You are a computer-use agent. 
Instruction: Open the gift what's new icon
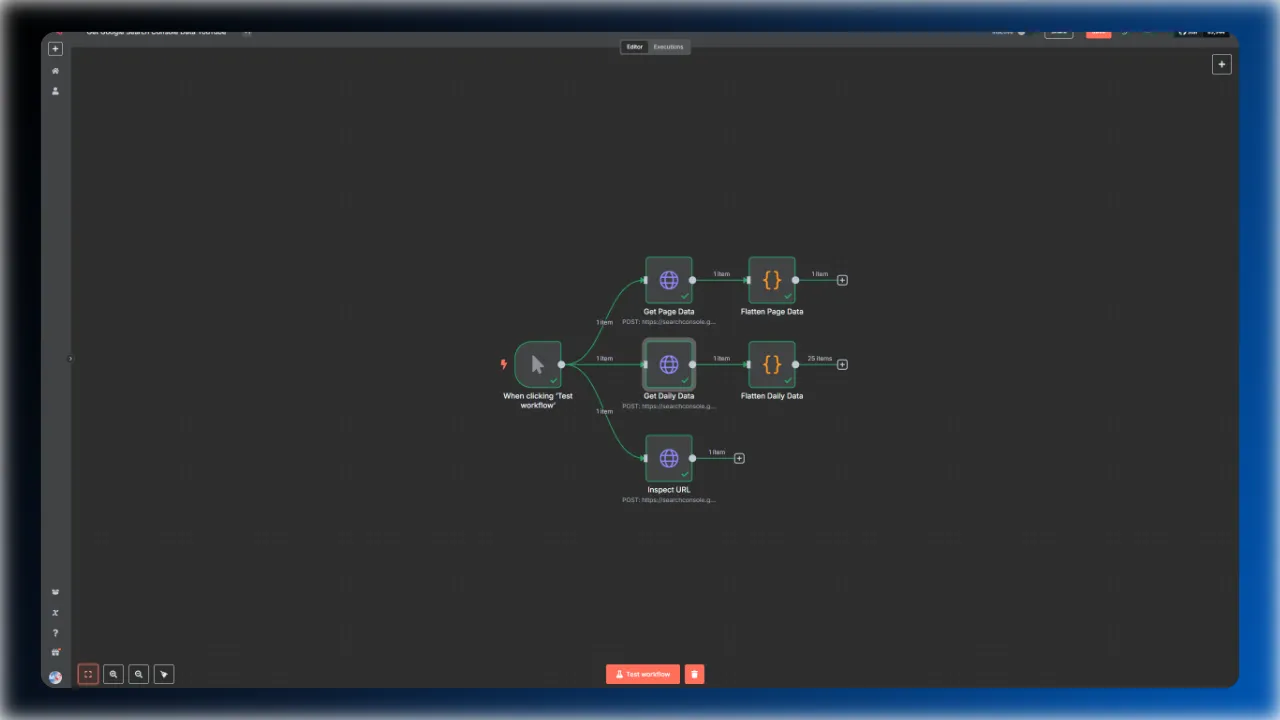click(55, 653)
